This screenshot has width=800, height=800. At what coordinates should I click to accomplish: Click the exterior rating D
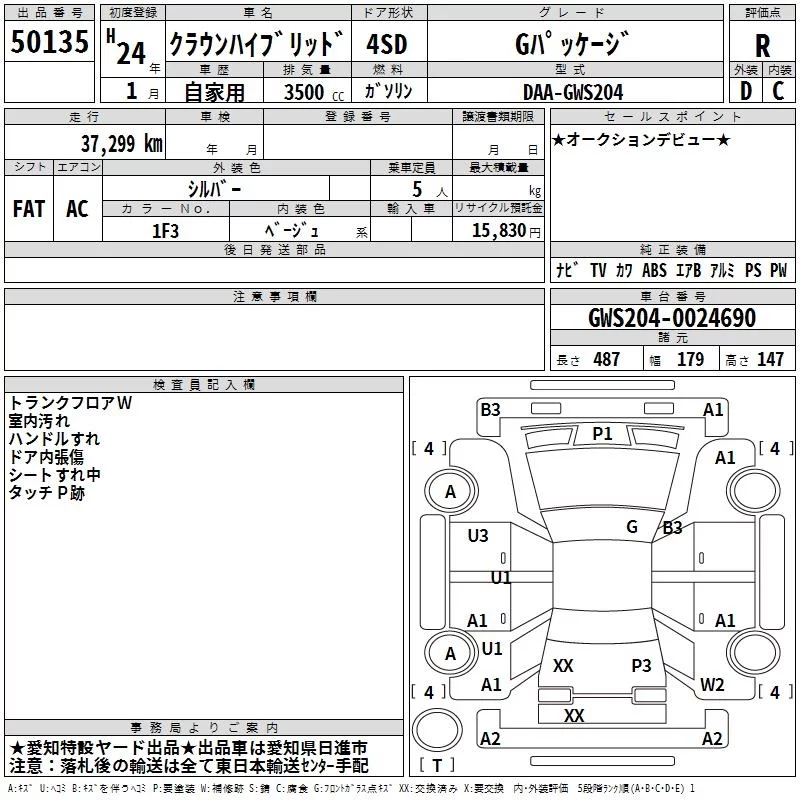[x=746, y=91]
